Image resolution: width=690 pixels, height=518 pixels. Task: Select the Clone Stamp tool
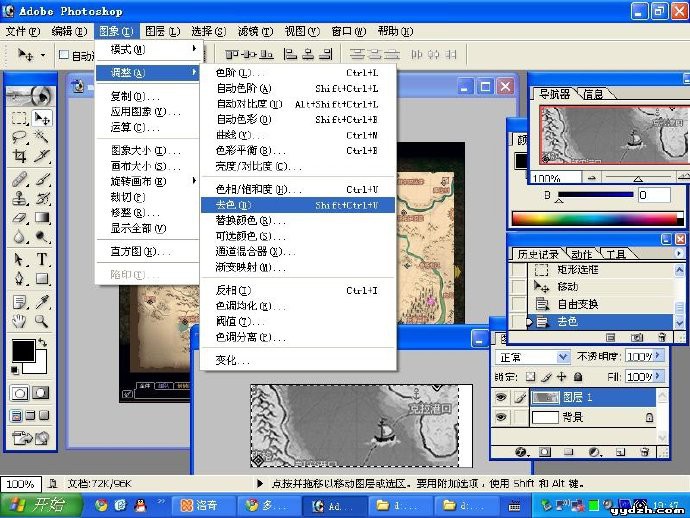(x=19, y=198)
